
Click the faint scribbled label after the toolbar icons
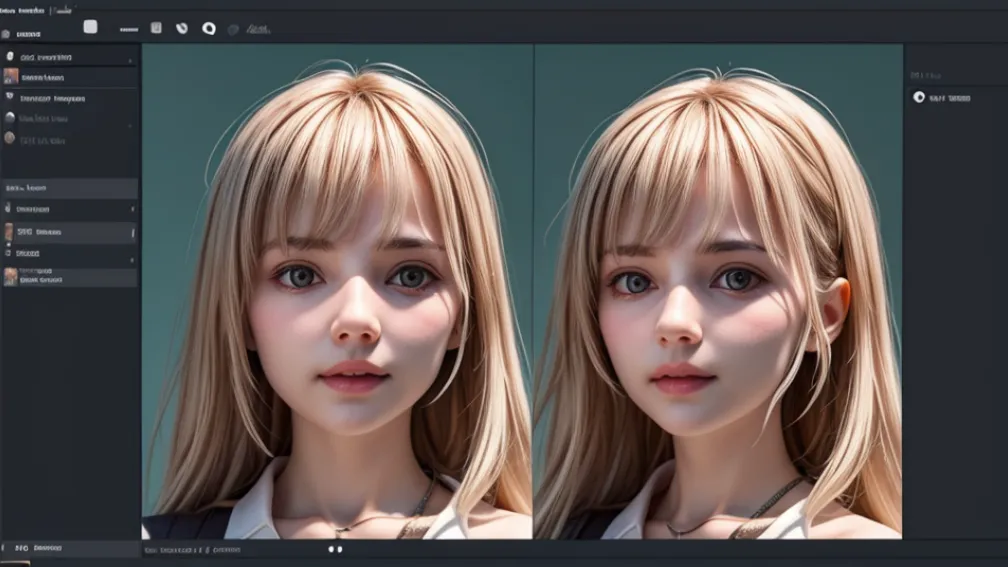(x=258, y=29)
